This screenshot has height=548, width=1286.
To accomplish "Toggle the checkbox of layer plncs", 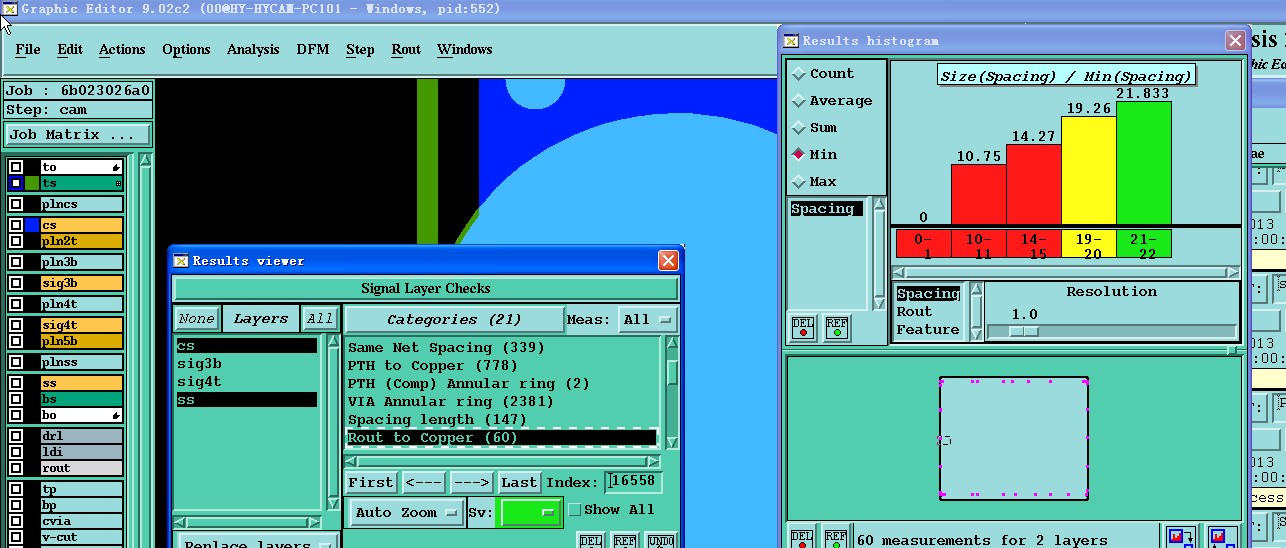I will (x=16, y=204).
